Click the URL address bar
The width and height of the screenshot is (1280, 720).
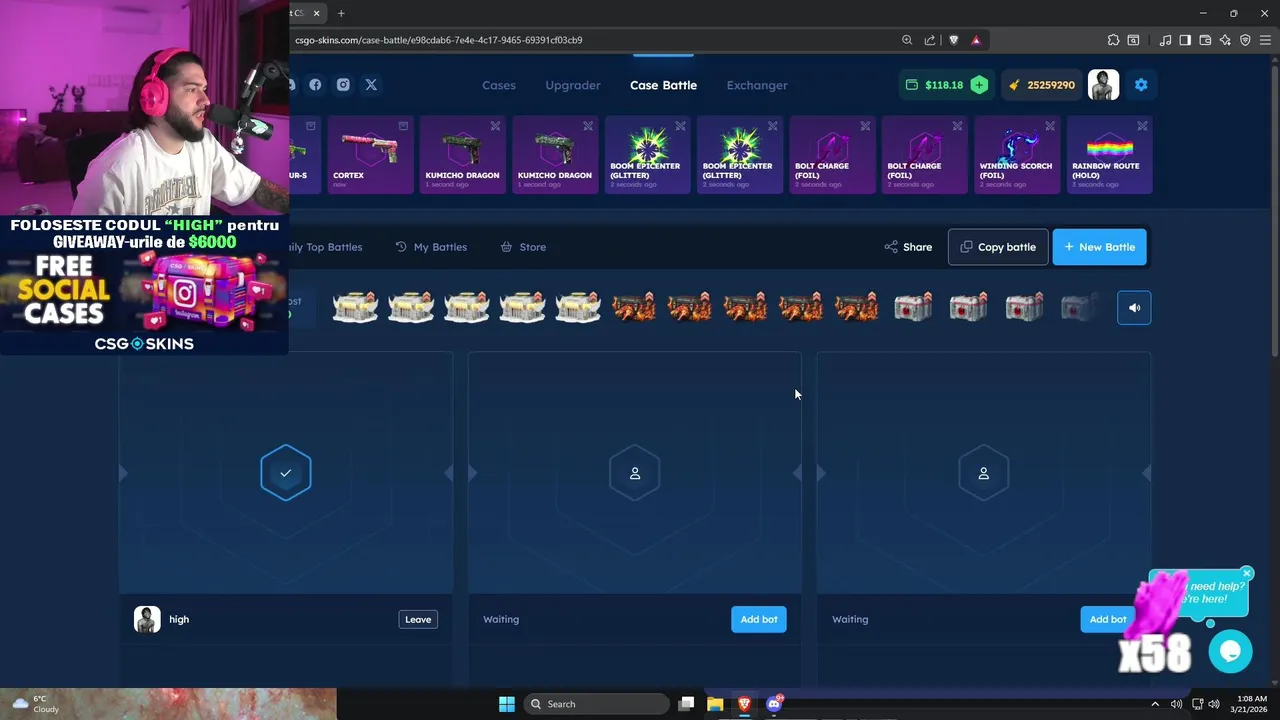coord(590,40)
